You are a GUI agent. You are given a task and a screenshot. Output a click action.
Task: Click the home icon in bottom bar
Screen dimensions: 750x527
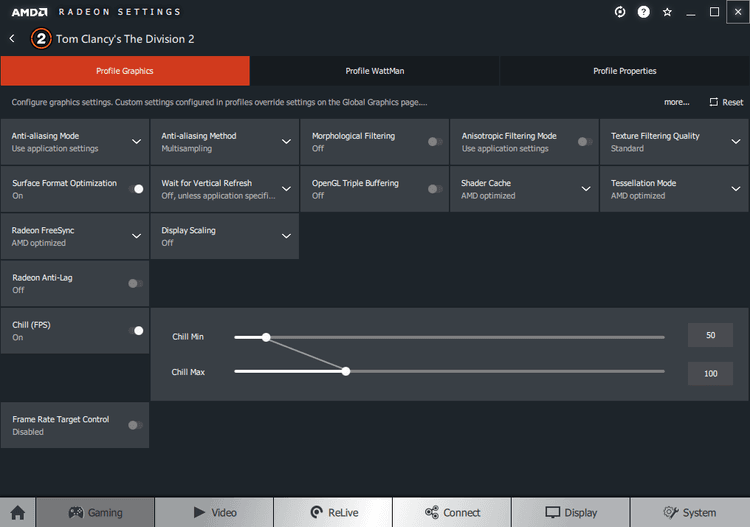click(18, 512)
